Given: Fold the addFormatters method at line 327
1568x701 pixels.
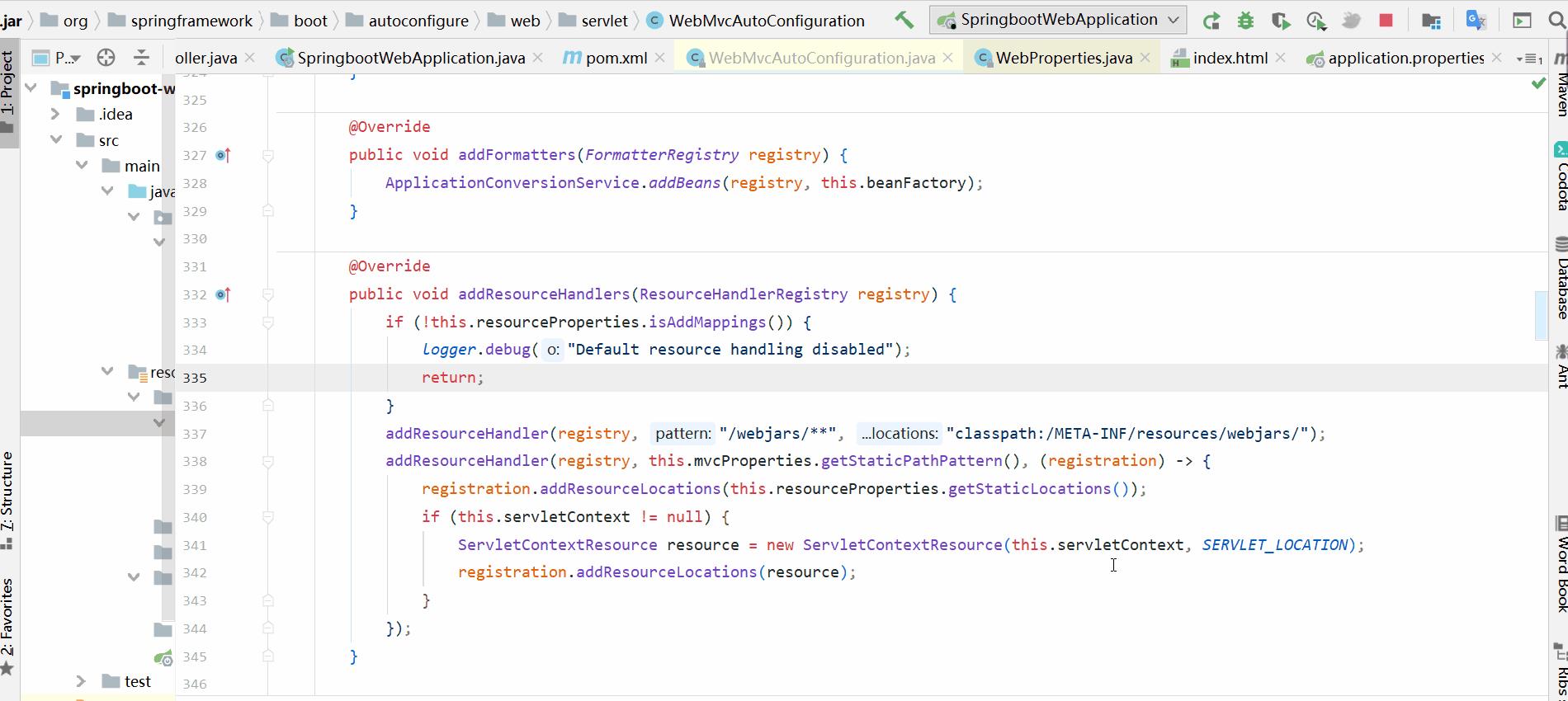Looking at the screenshot, I should [268, 155].
